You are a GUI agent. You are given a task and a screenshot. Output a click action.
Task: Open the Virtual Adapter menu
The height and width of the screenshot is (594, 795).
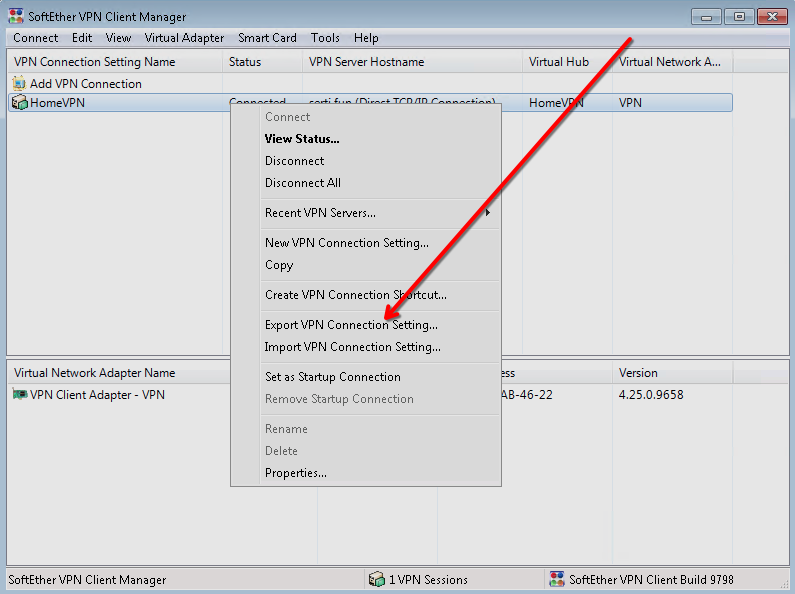184,38
